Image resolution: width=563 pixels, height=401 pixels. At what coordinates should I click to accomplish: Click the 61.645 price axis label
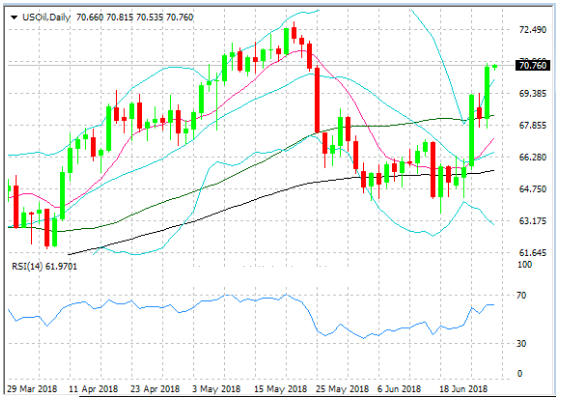(532, 253)
